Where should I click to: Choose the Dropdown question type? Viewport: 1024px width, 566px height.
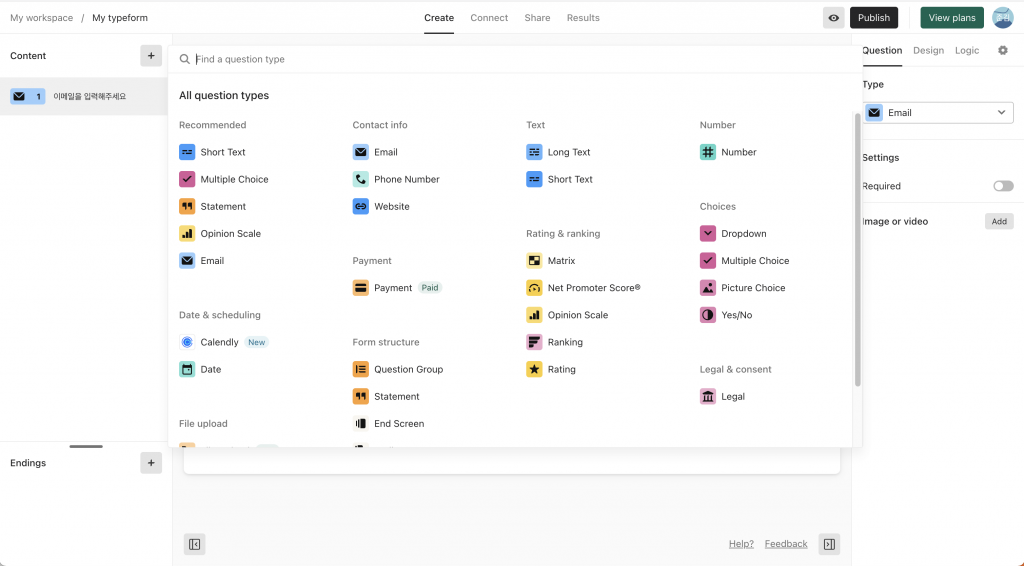(733, 234)
